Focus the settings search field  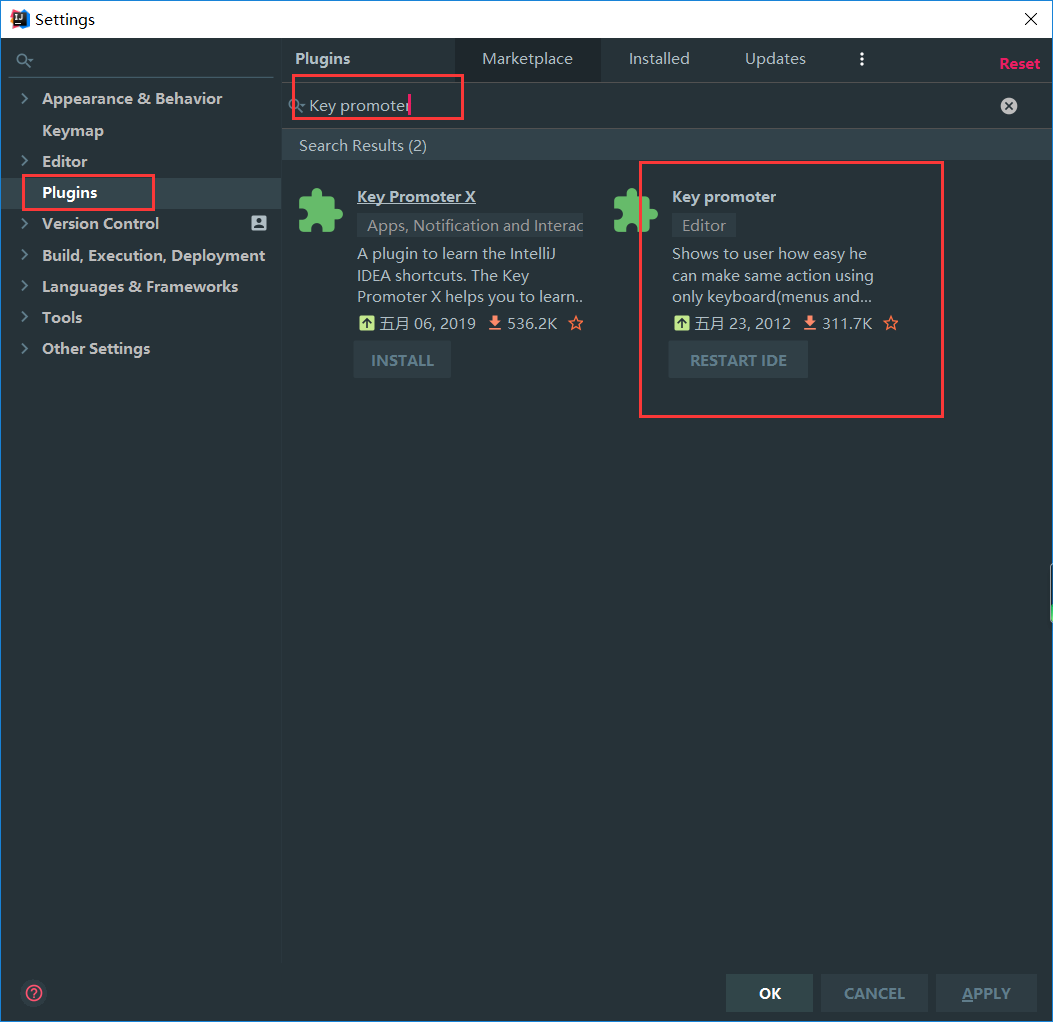coord(141,60)
